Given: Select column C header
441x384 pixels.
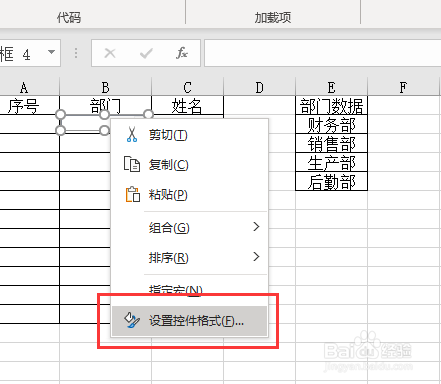Looking at the screenshot, I should click(x=187, y=87).
